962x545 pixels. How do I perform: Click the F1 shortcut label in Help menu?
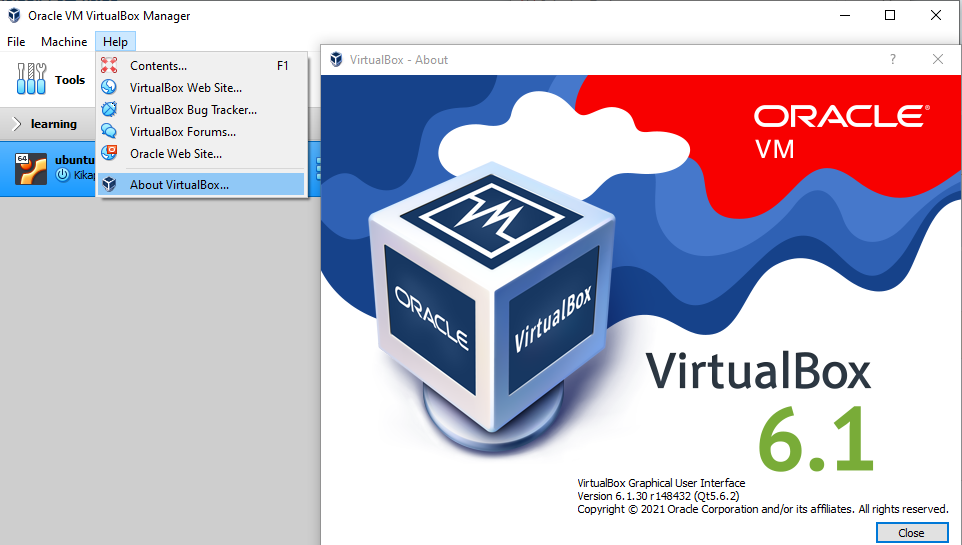282,66
